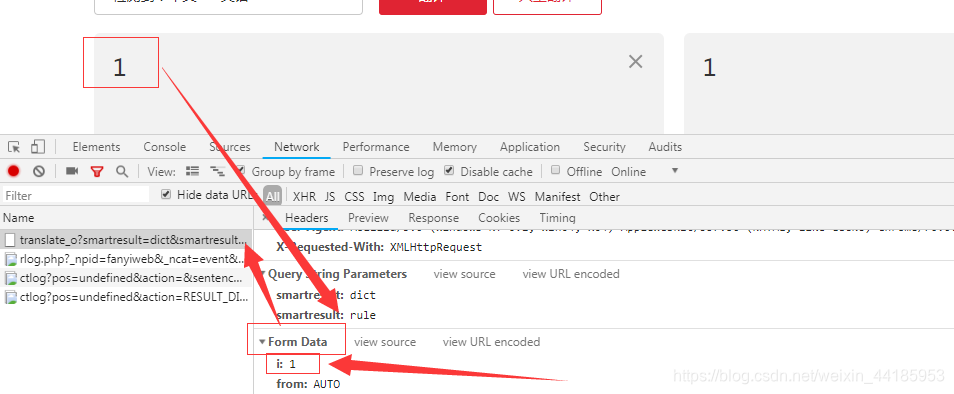Clear the network log with the block icon
The width and height of the screenshot is (954, 394).
point(39,171)
